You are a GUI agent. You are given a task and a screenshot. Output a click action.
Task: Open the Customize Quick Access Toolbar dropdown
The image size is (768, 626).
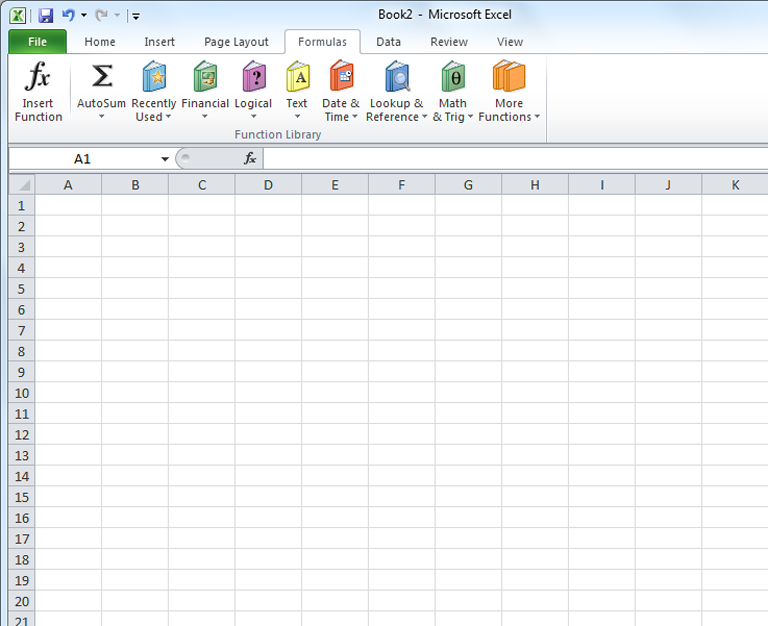136,16
